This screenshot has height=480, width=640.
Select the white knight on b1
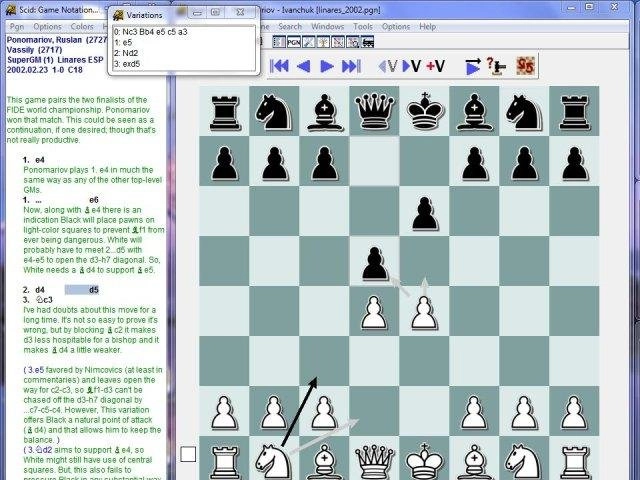274,460
